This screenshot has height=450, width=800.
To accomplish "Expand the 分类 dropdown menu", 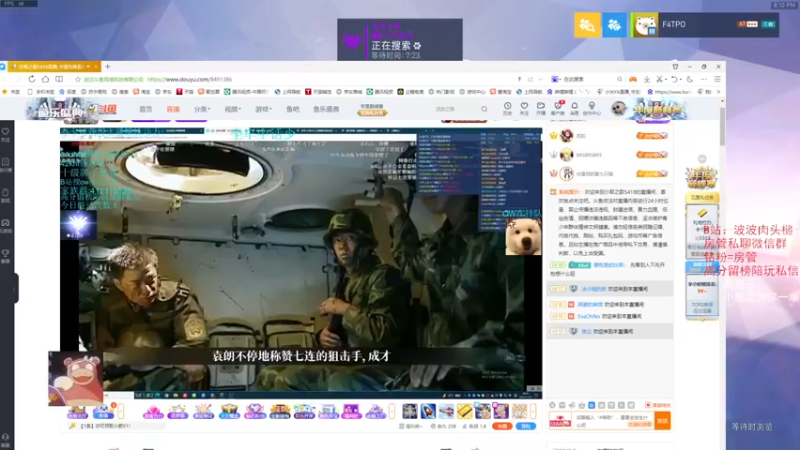I will 202,109.
